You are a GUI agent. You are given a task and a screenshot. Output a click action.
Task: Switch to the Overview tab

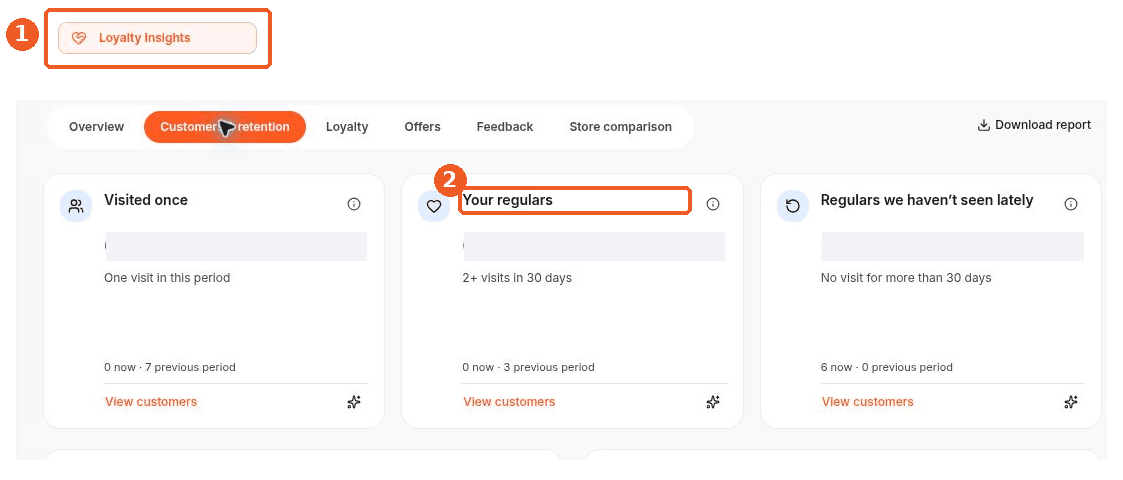(x=97, y=127)
